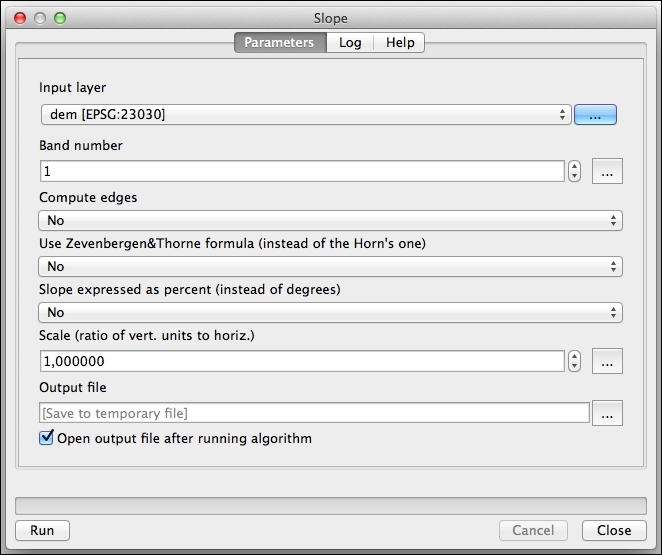Click the Band number input field

point(302,171)
